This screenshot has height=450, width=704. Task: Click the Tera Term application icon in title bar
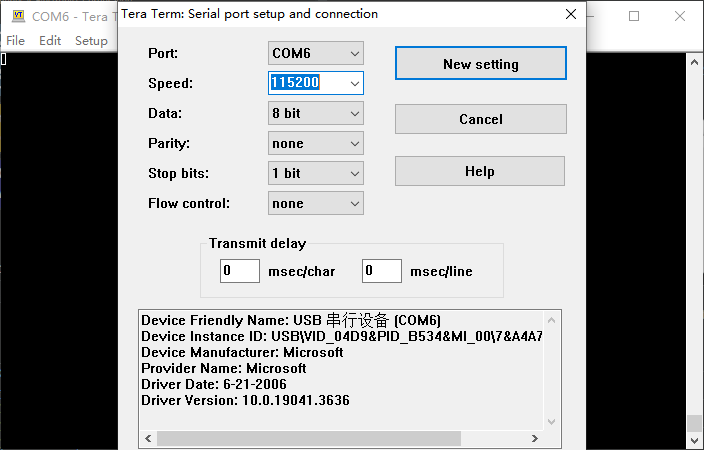pyautogui.click(x=15, y=16)
